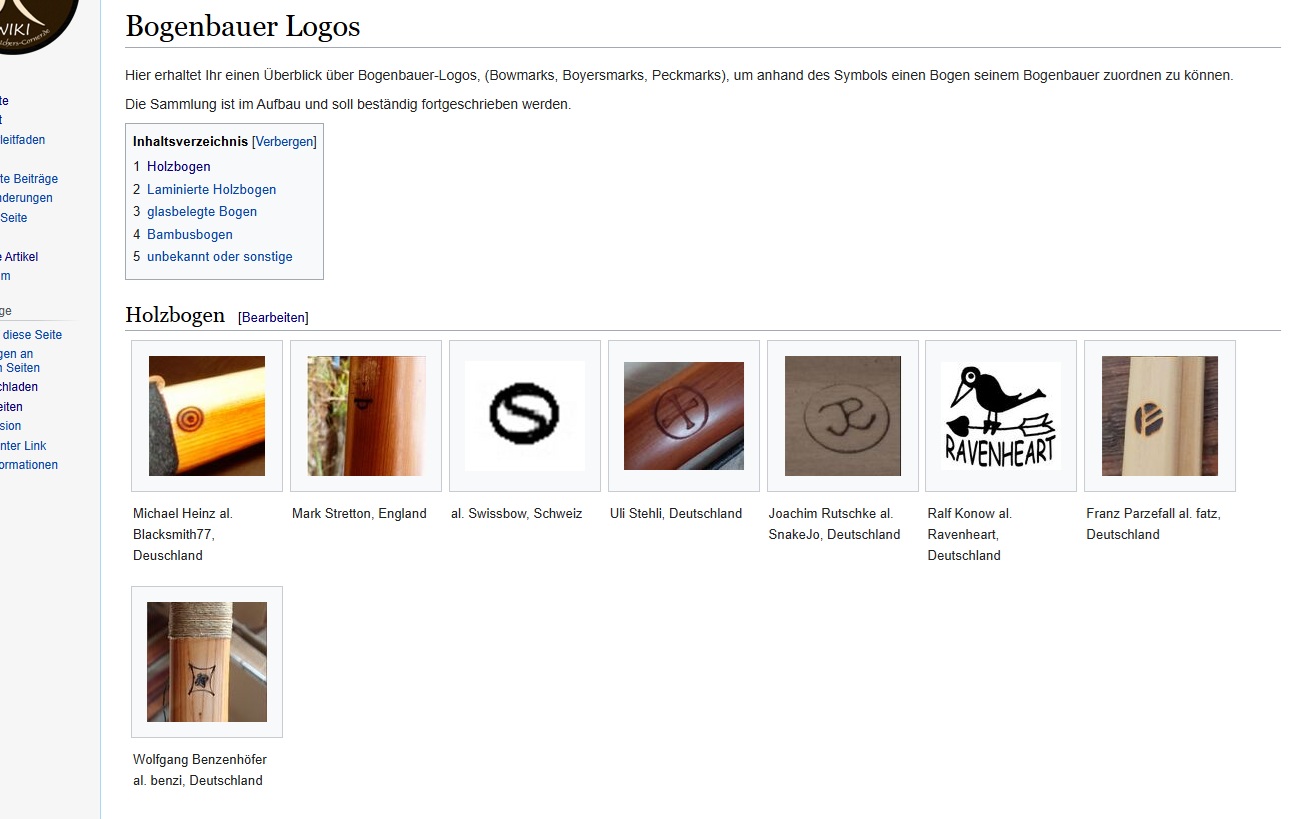Click 'nter Link' sidebar tool entry
Screen dimensions: 1303x819
pos(23,446)
